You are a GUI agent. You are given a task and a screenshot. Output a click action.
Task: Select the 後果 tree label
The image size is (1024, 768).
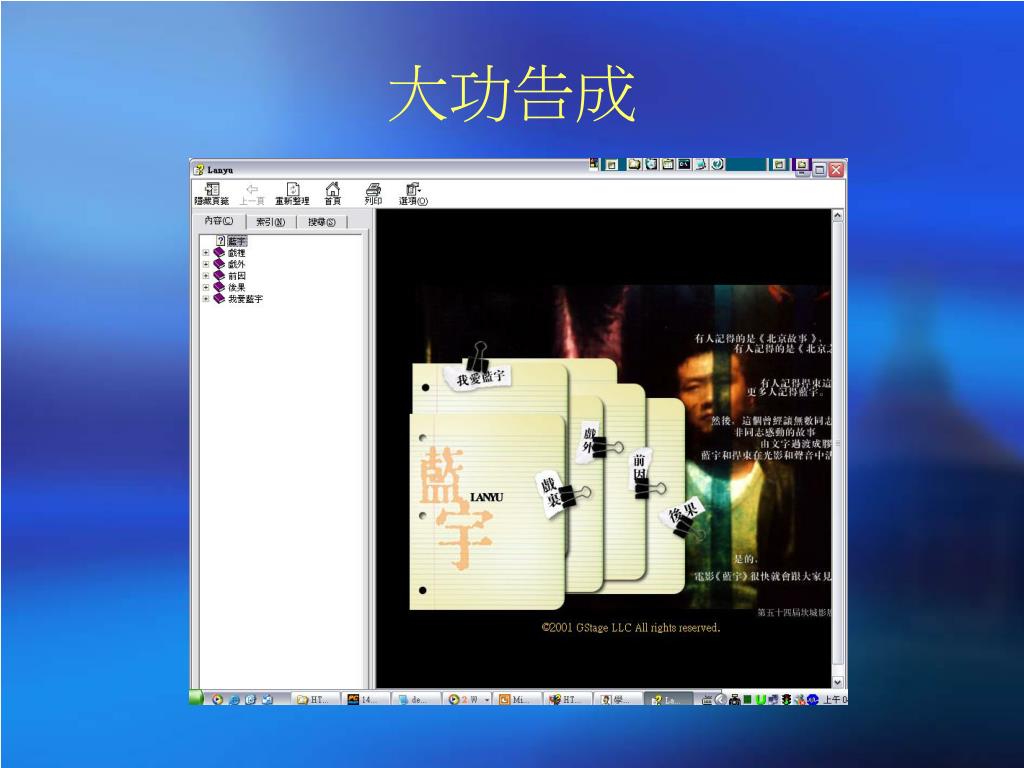[236, 287]
